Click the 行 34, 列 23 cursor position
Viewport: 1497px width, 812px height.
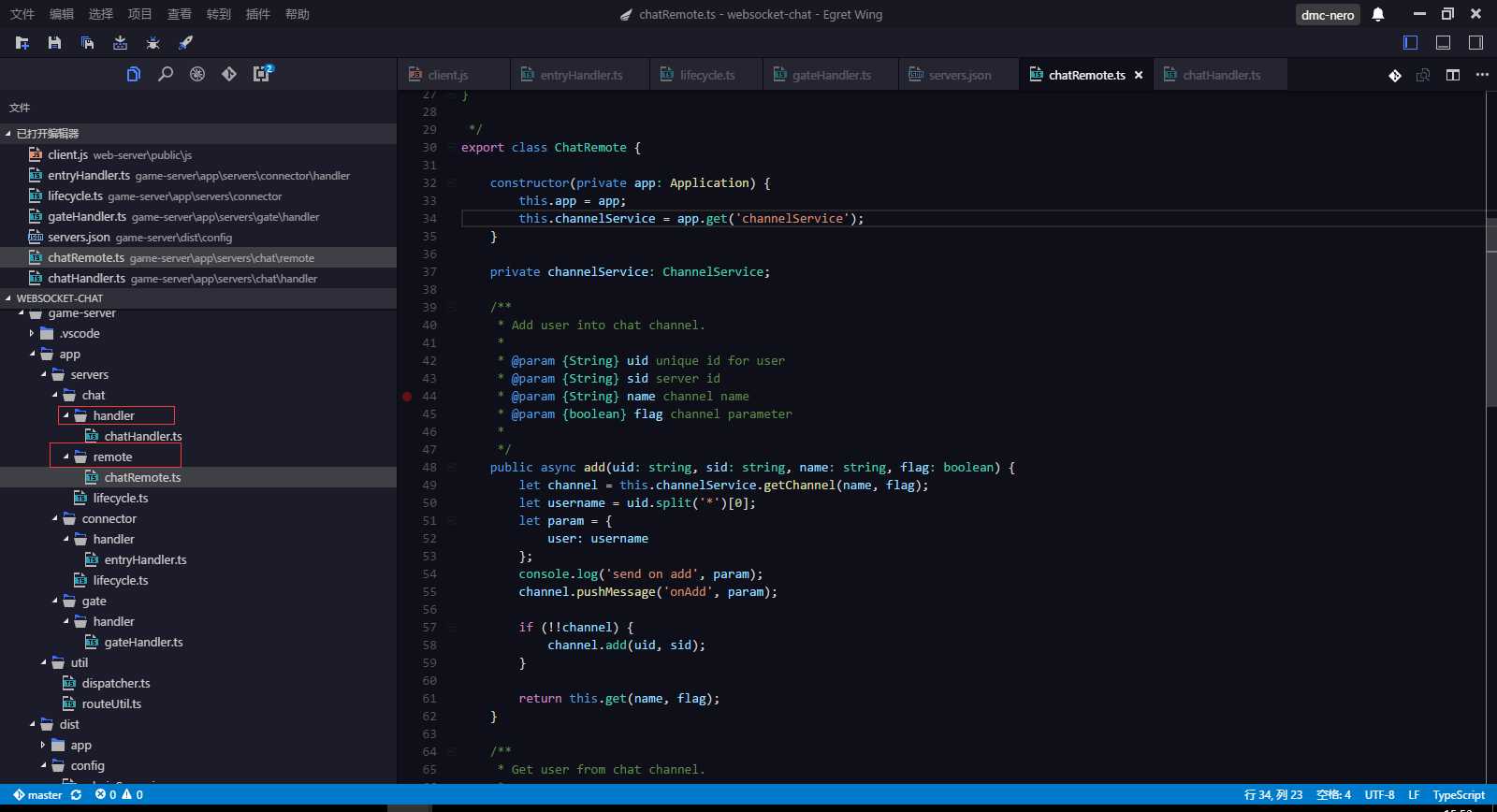[x=1273, y=795]
